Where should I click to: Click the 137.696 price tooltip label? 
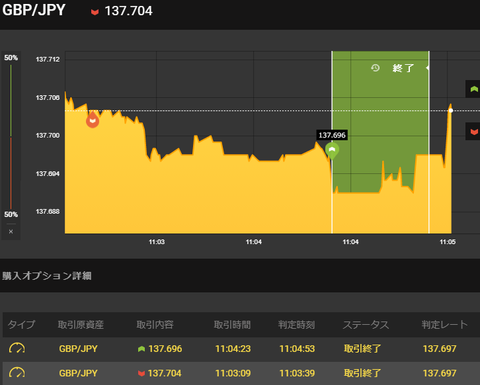point(332,135)
